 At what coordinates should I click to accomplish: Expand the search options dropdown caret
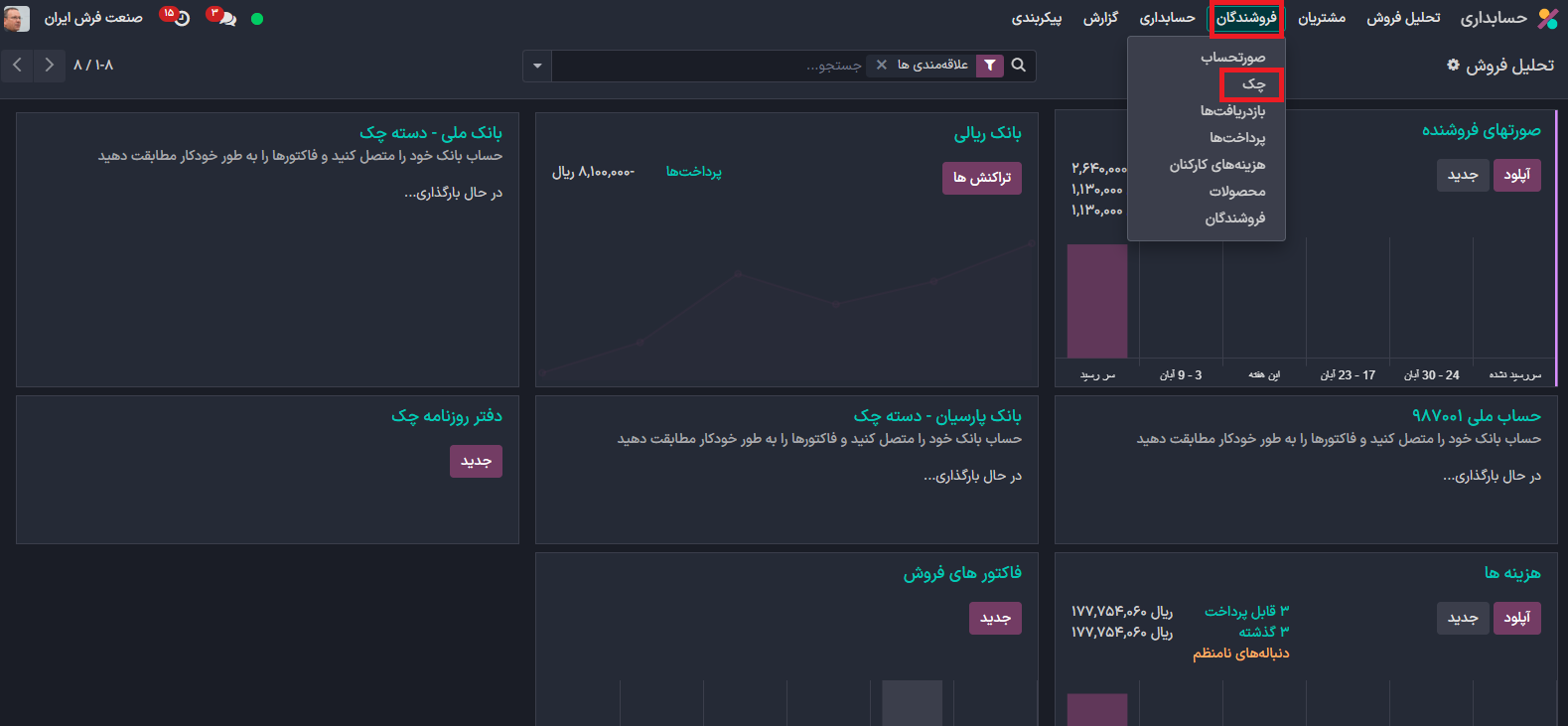537,66
